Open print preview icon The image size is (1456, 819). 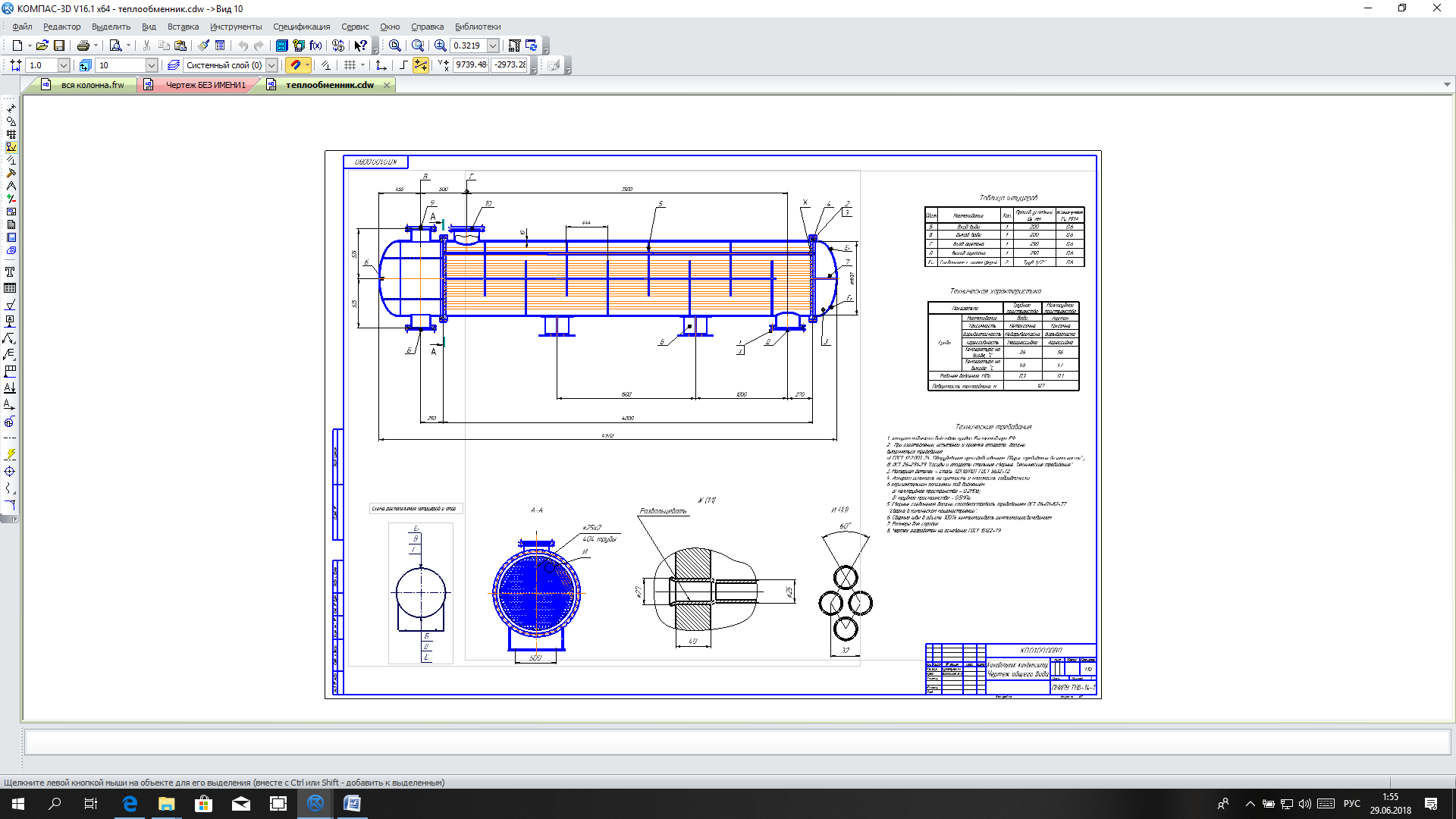115,45
